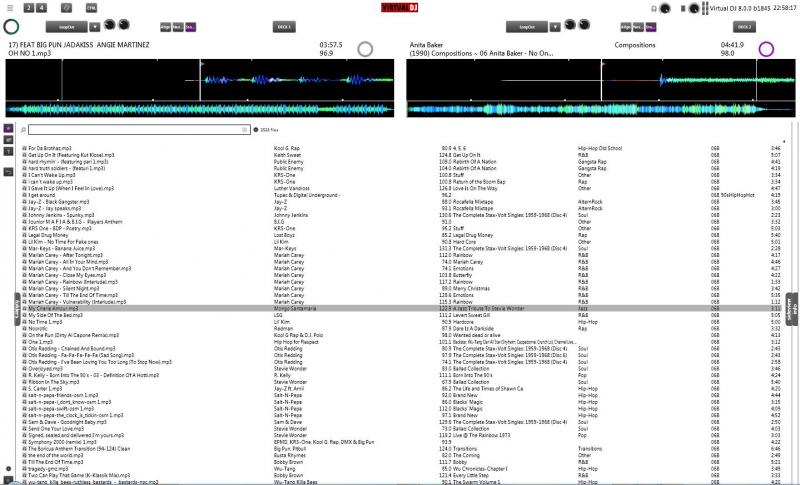Adjust deck 2 second effect knob
This screenshot has width=800, height=485.
(x=584, y=25)
